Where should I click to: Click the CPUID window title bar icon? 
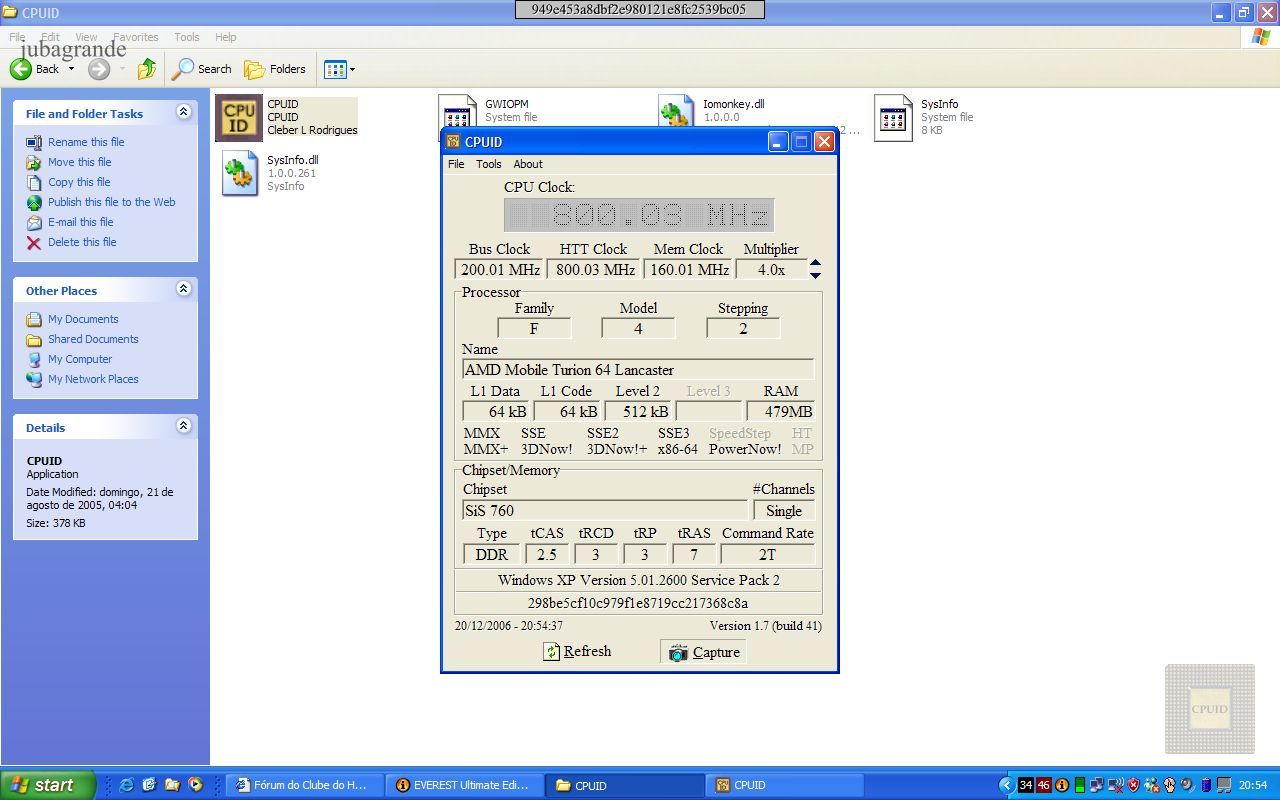pyautogui.click(x=453, y=142)
